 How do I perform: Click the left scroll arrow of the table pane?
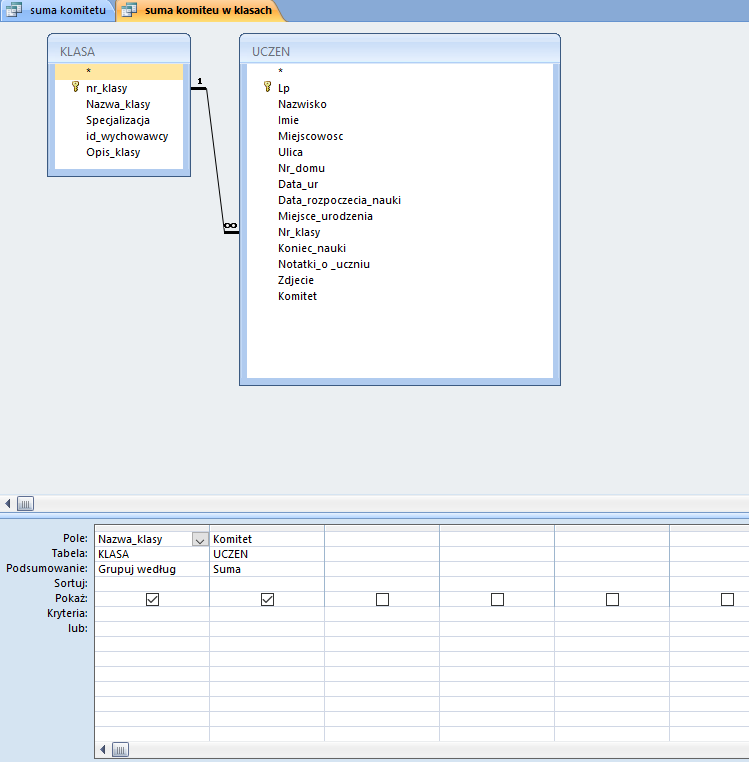(x=8, y=504)
